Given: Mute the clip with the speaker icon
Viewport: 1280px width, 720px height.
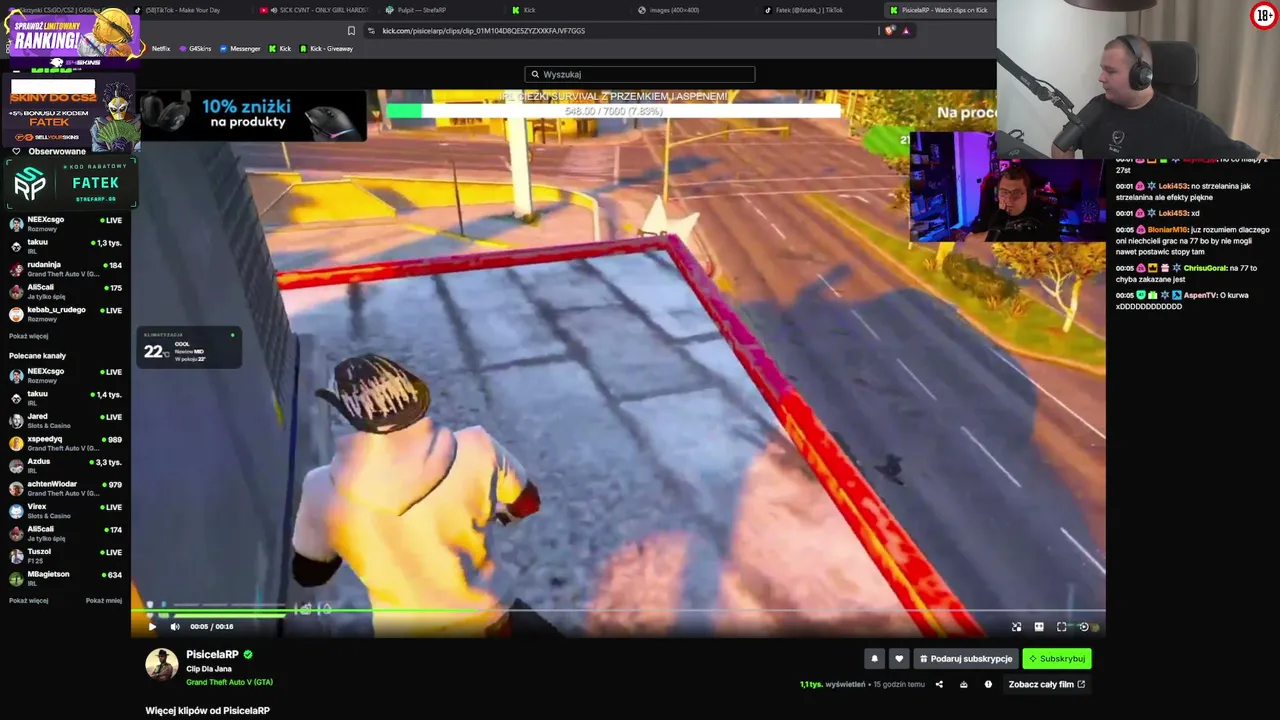Looking at the screenshot, I should (x=175, y=627).
